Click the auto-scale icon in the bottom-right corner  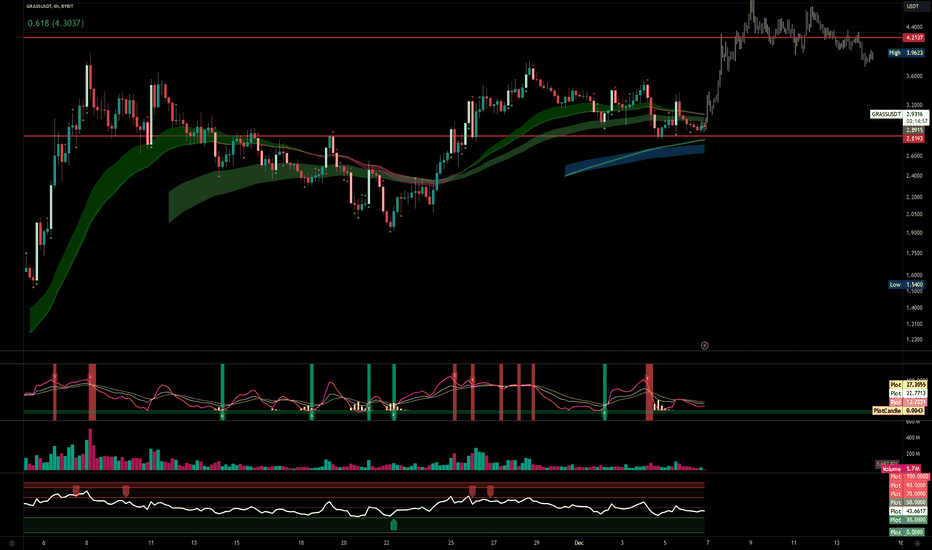[x=917, y=543]
